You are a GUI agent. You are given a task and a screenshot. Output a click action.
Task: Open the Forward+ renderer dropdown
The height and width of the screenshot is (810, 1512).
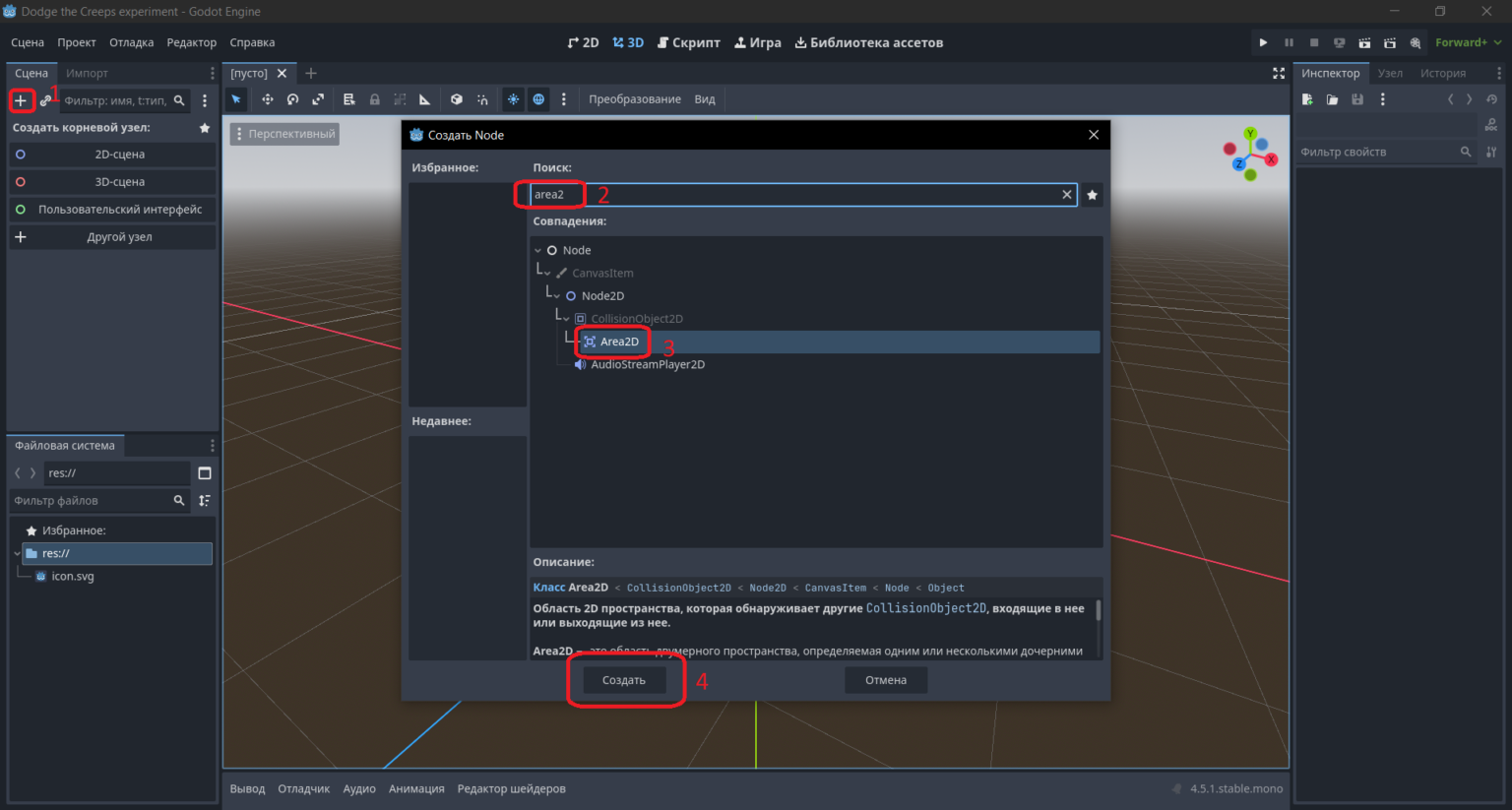click(x=1469, y=42)
